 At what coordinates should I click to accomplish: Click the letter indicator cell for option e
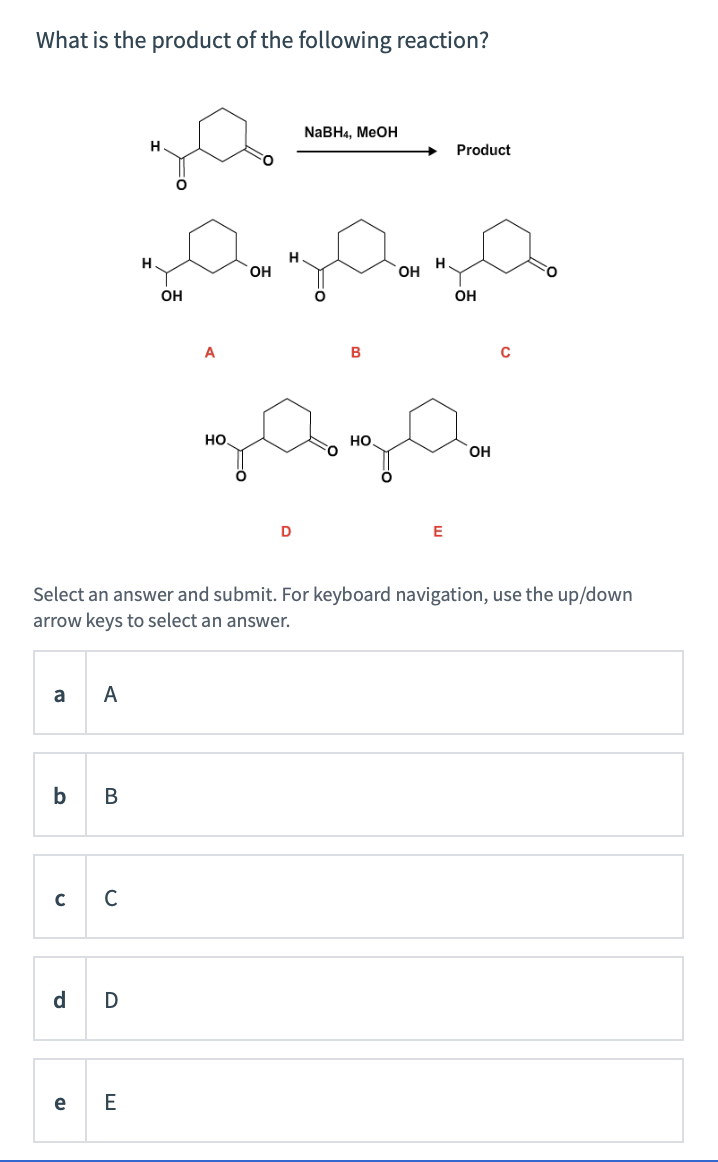click(x=58, y=1101)
